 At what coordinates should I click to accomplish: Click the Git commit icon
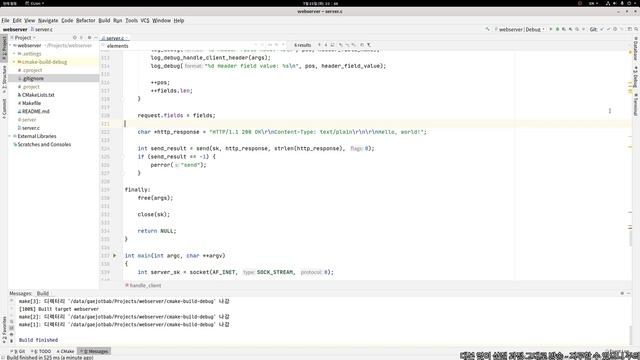click(x=609, y=29)
